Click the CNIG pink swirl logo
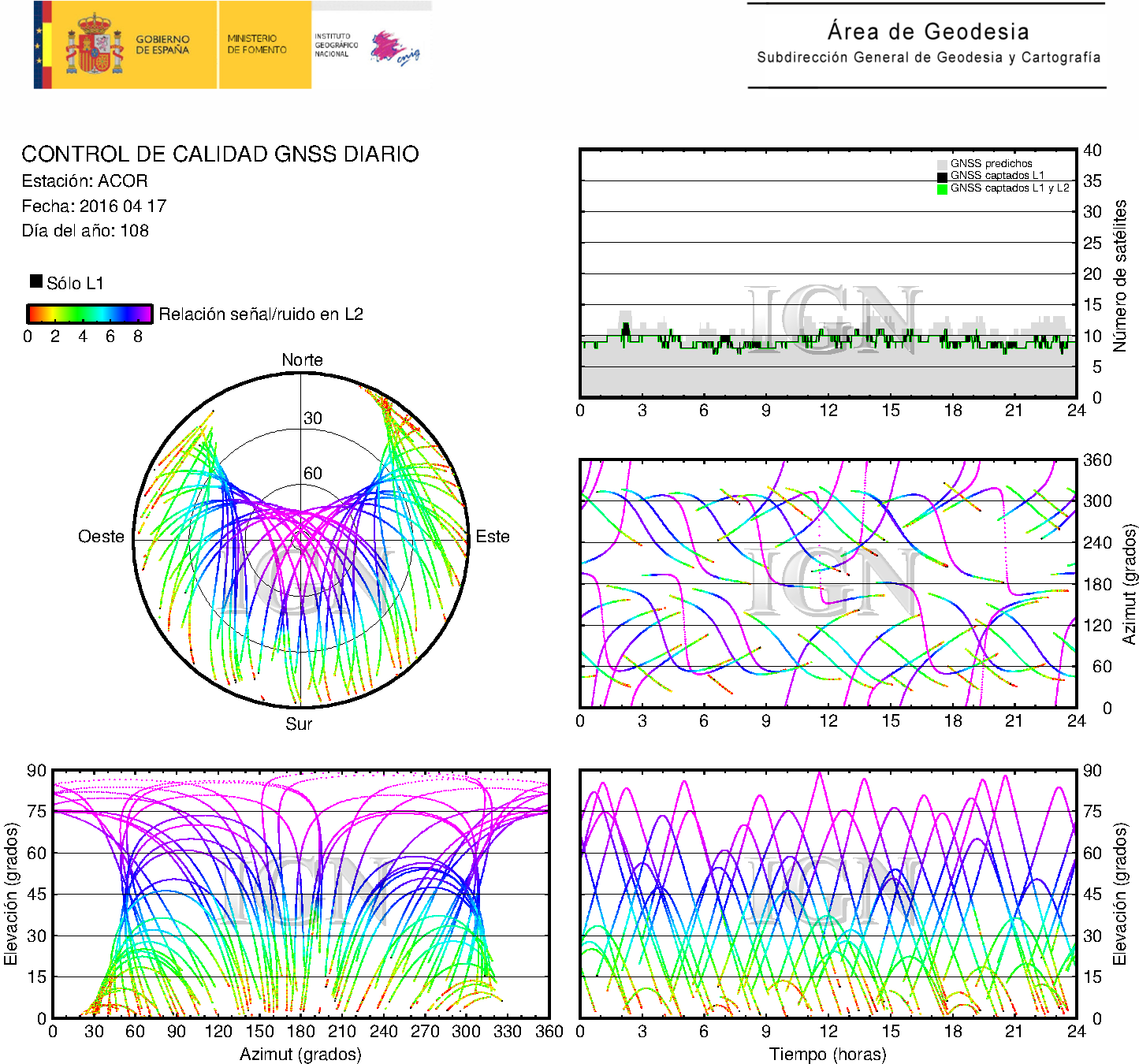 394,48
